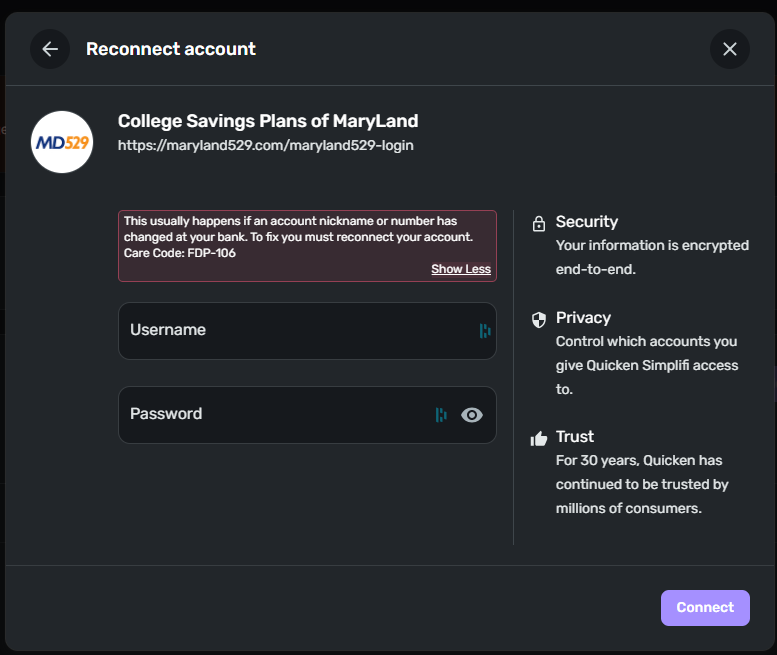Click the back arrow button

pyautogui.click(x=50, y=49)
